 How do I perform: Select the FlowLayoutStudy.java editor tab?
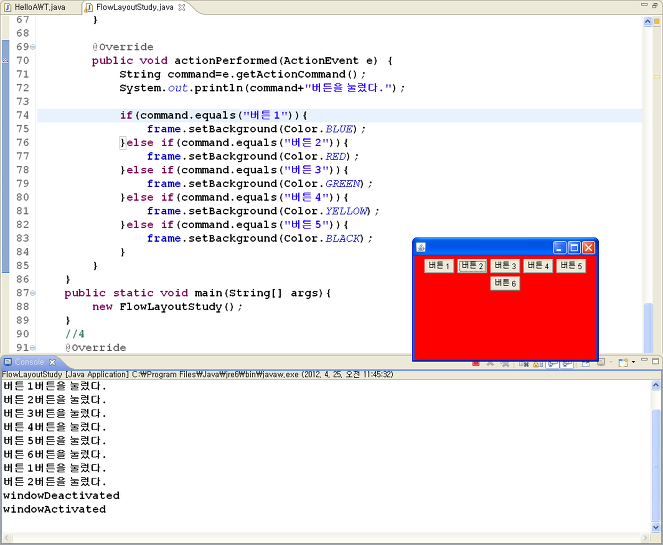click(134, 7)
